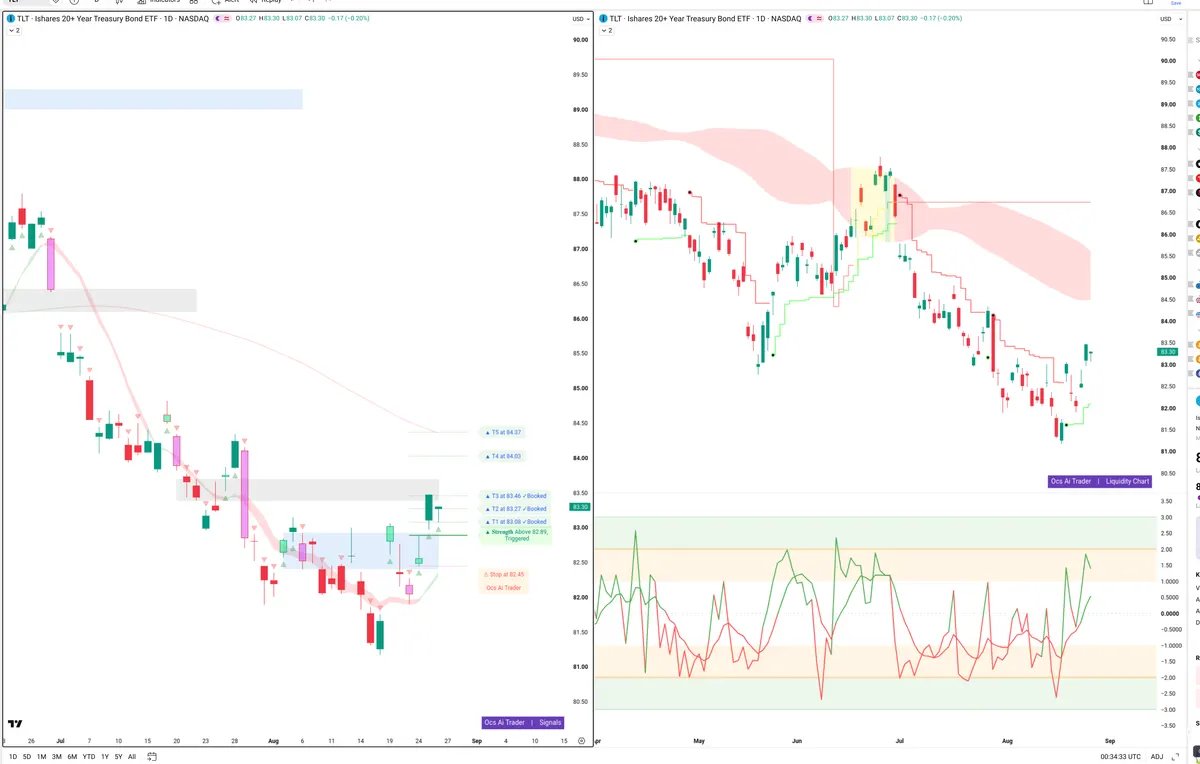
Task: Click left chart OHLC change value −0.17 (−0.20%)
Action: (348, 19)
